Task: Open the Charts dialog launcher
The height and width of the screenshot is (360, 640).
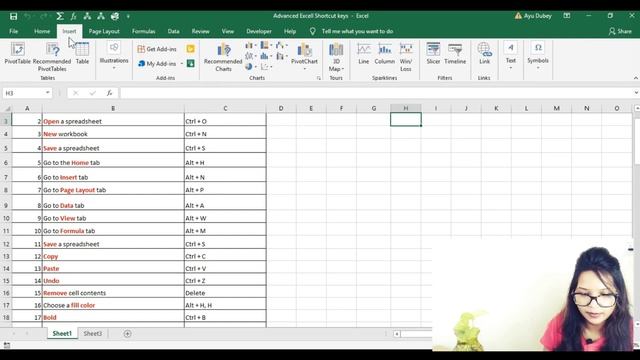Action: 318,78
